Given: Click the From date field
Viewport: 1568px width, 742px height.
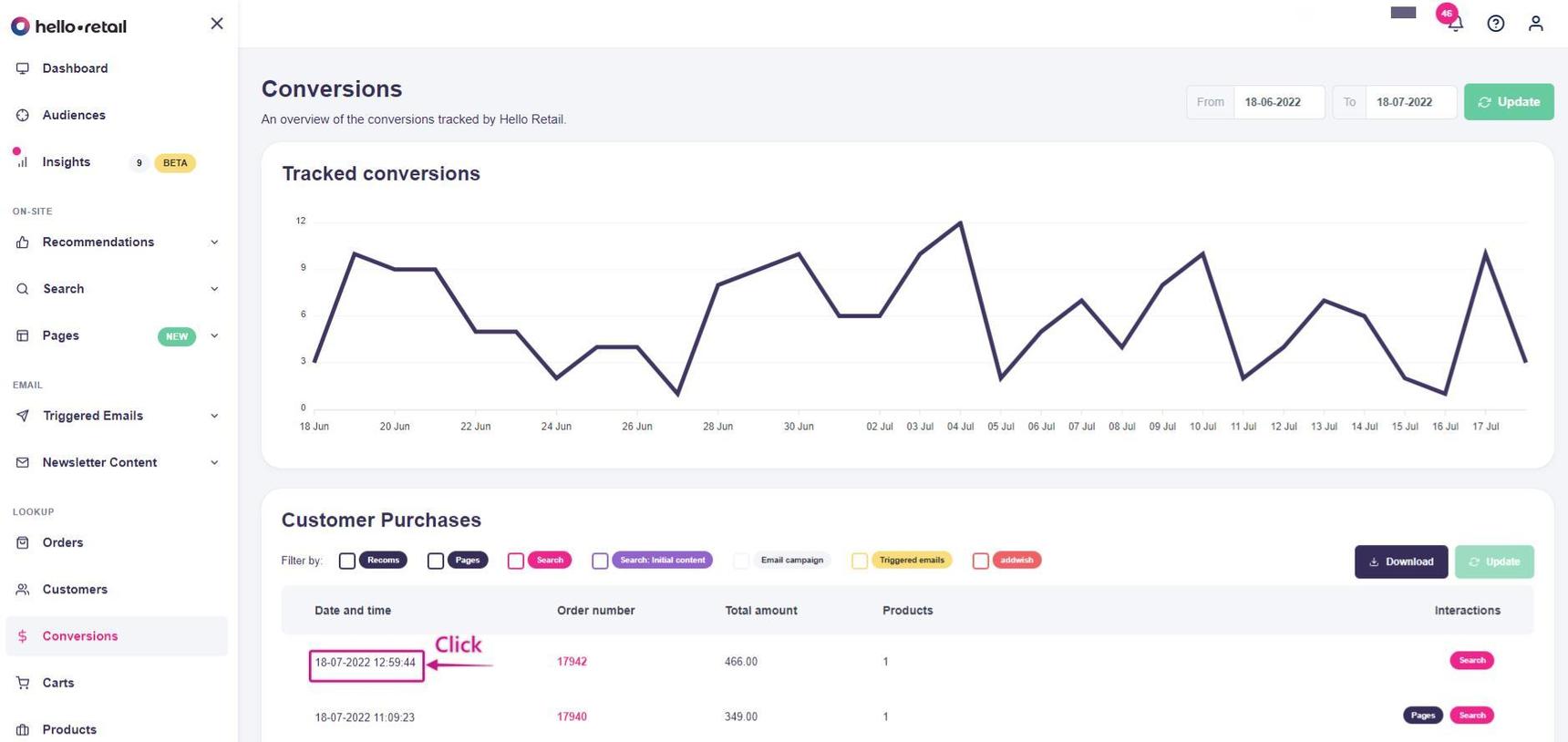Looking at the screenshot, I should coord(1277,102).
